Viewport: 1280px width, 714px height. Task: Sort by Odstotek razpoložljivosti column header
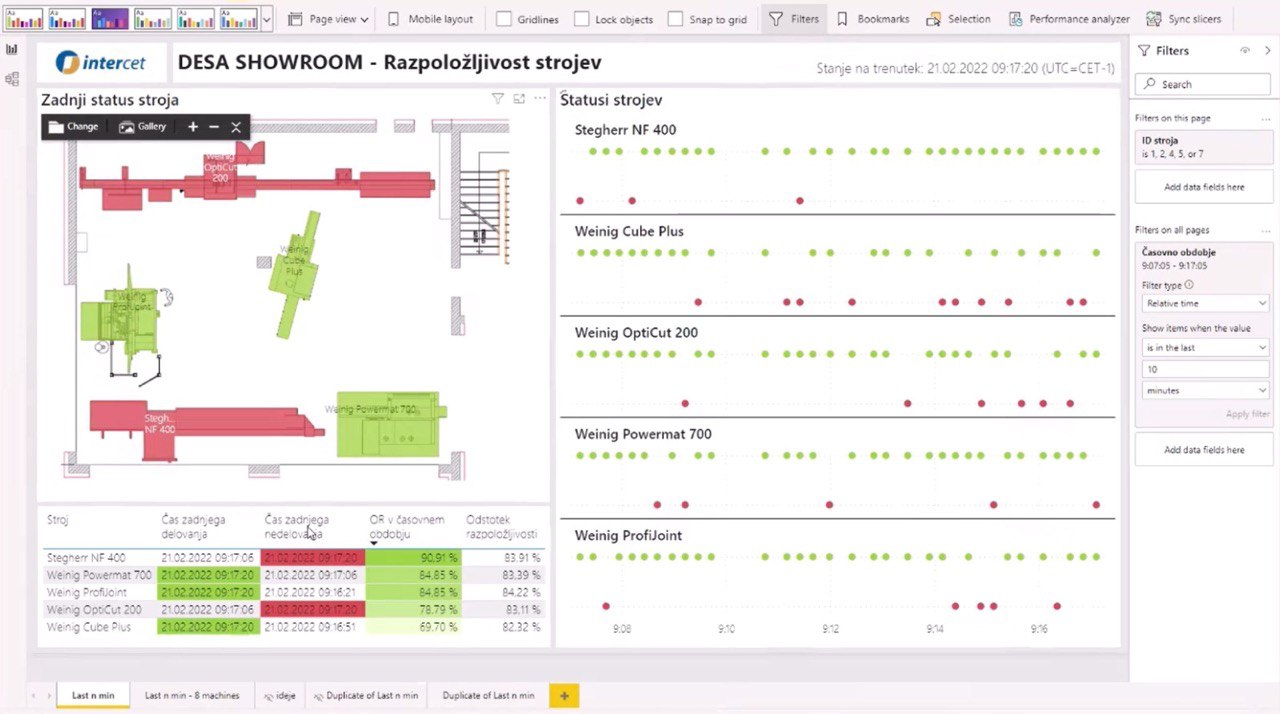[x=501, y=527]
